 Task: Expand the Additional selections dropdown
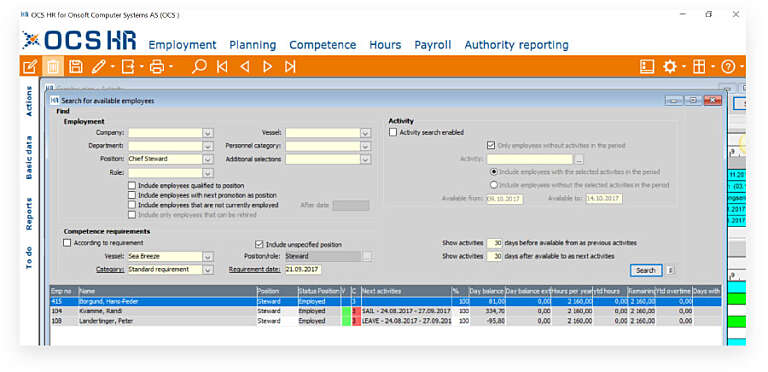[x=365, y=159]
